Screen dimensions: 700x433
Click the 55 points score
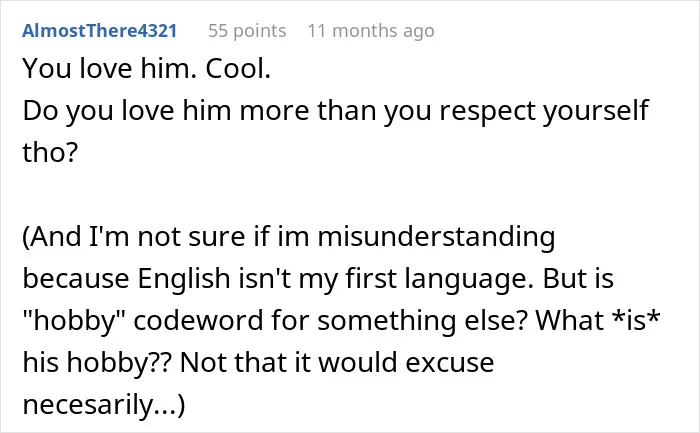[x=247, y=31]
